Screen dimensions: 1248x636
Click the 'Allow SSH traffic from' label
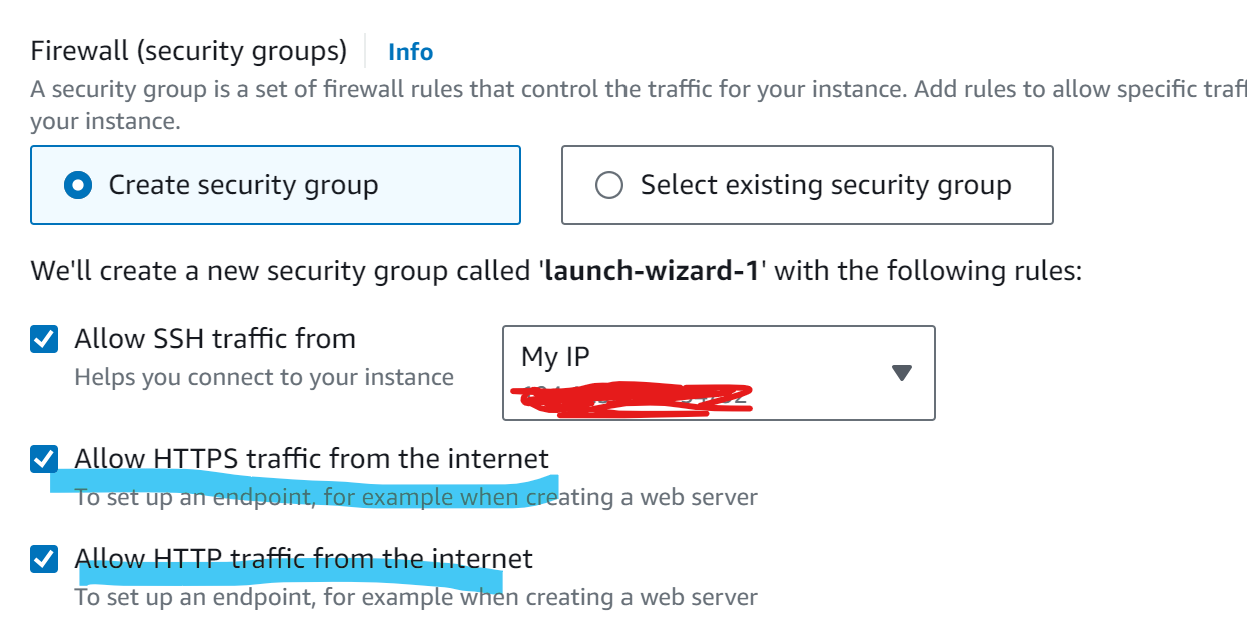(215, 339)
